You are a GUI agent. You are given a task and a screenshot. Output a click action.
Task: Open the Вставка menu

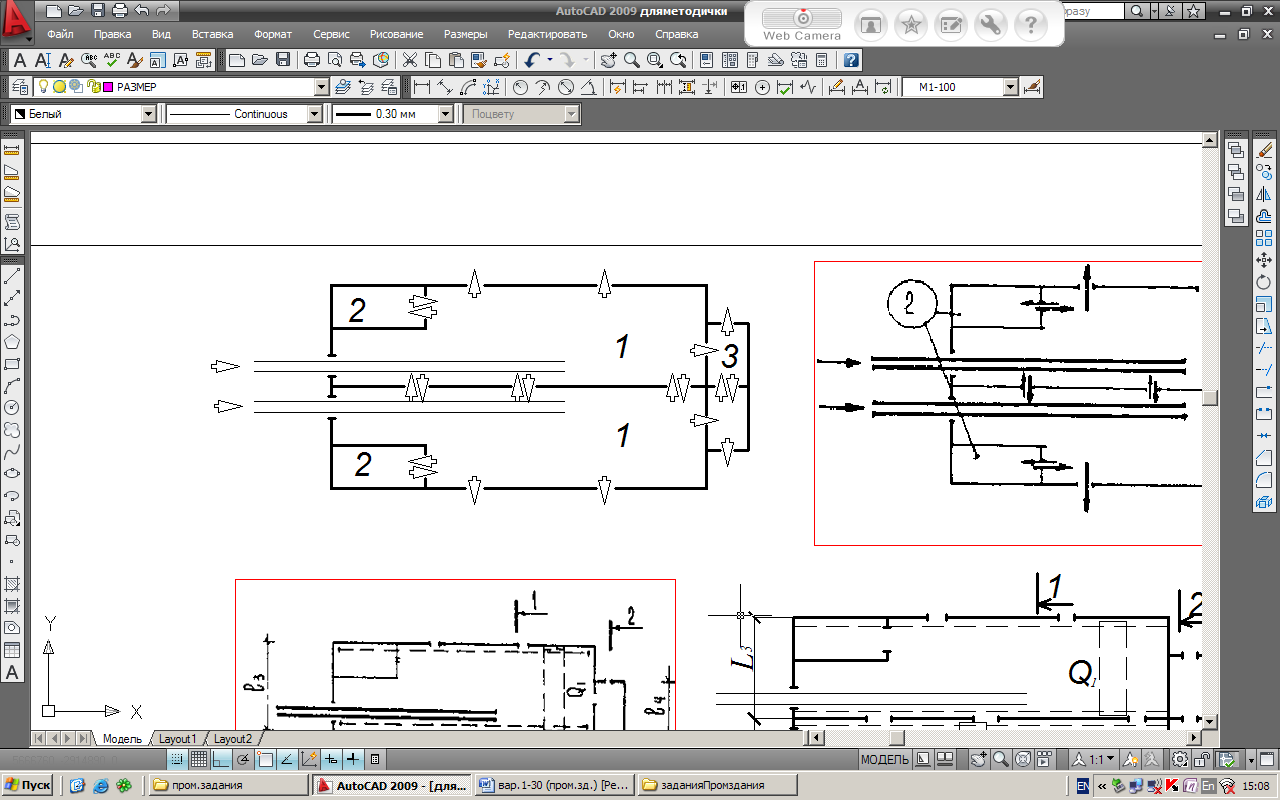pyautogui.click(x=212, y=34)
